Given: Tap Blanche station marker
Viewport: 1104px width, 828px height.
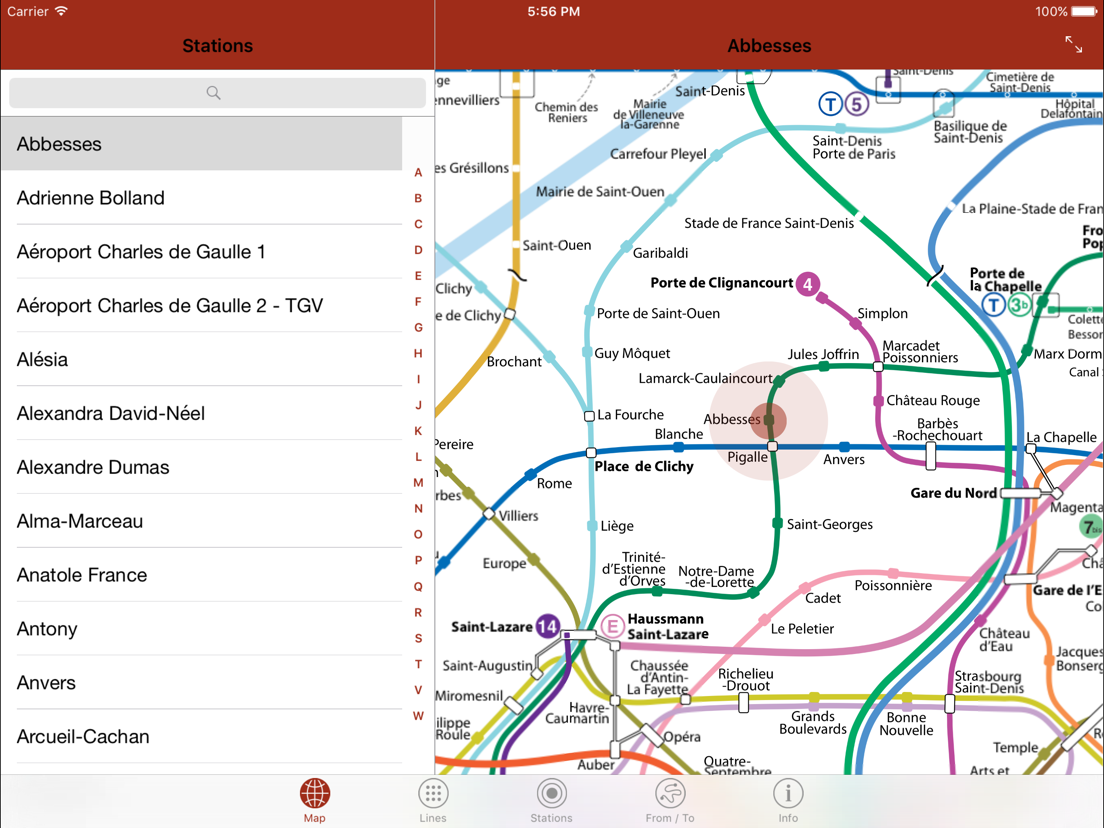Looking at the screenshot, I should click(678, 447).
